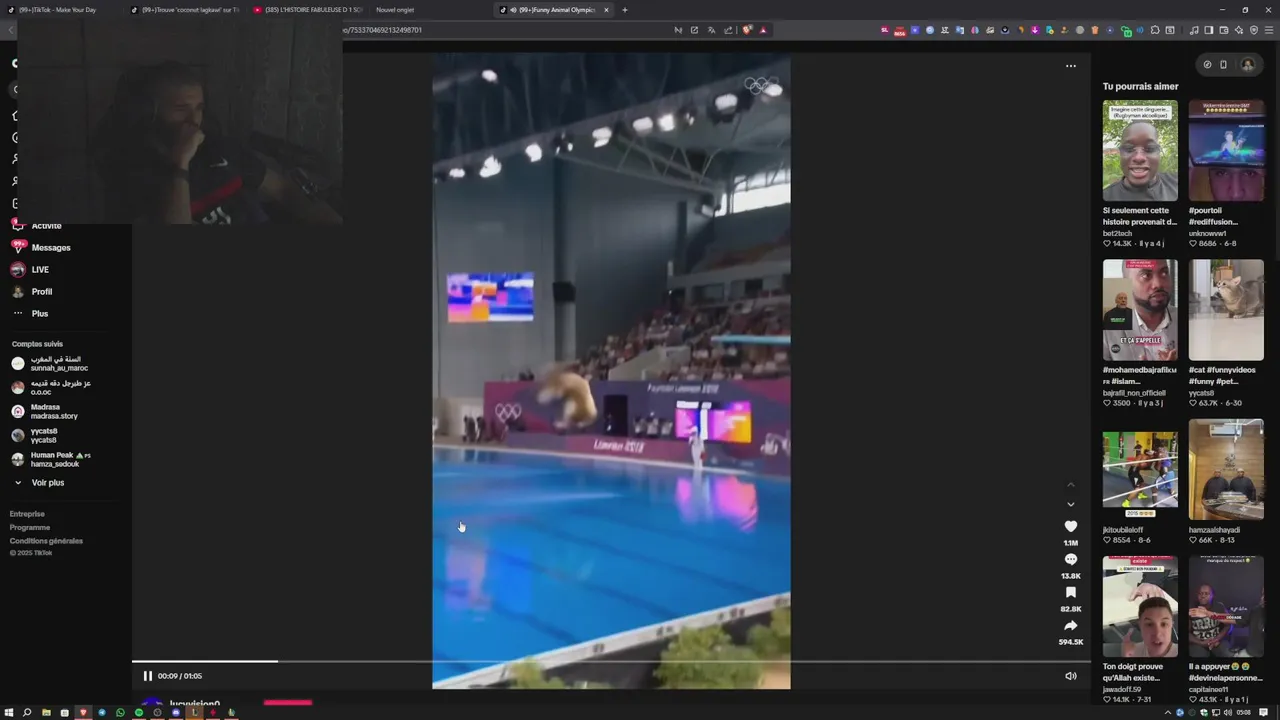The image size is (1280, 720).
Task: Like the video with the heart icon
Action: pyautogui.click(x=1070, y=526)
